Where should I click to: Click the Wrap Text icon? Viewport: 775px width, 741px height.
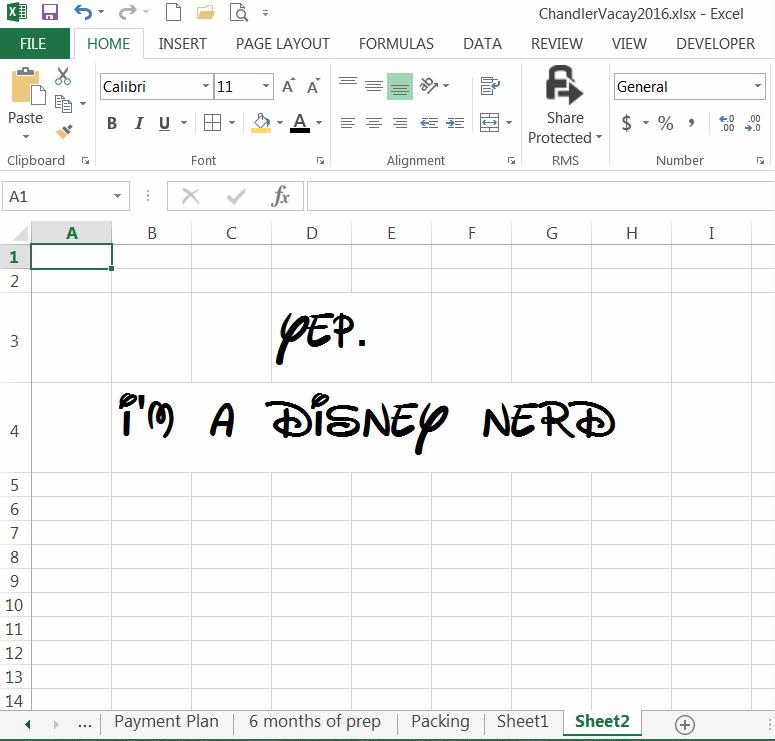point(490,86)
